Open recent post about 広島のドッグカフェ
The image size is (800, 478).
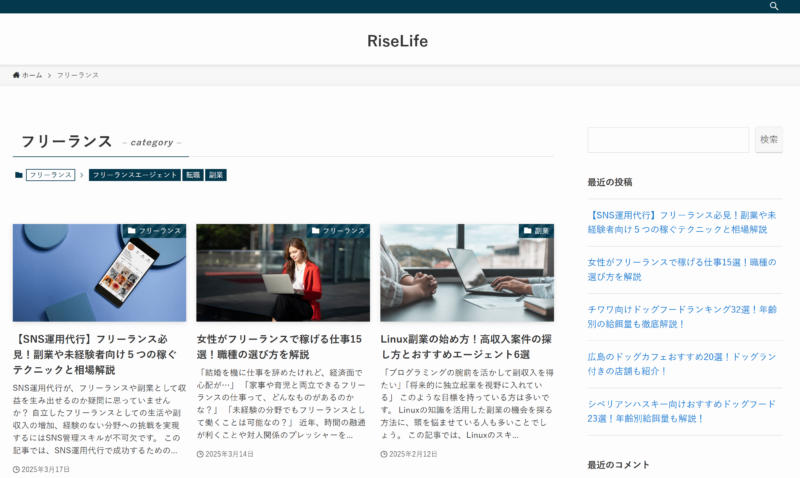(684, 363)
